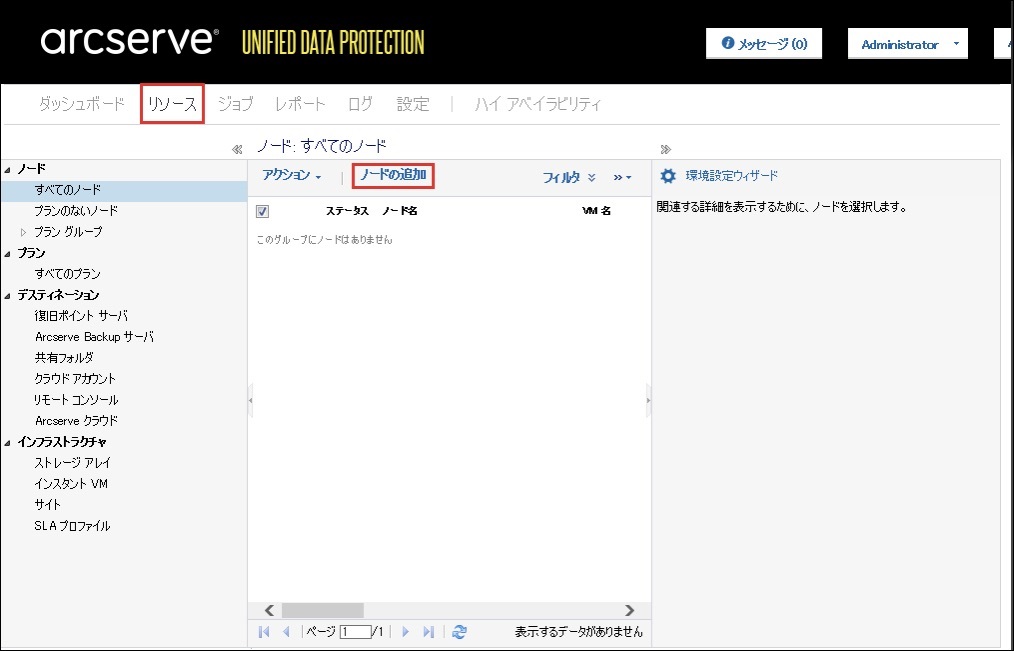Open the ジョブ tab
1014x651 pixels.
(235, 104)
